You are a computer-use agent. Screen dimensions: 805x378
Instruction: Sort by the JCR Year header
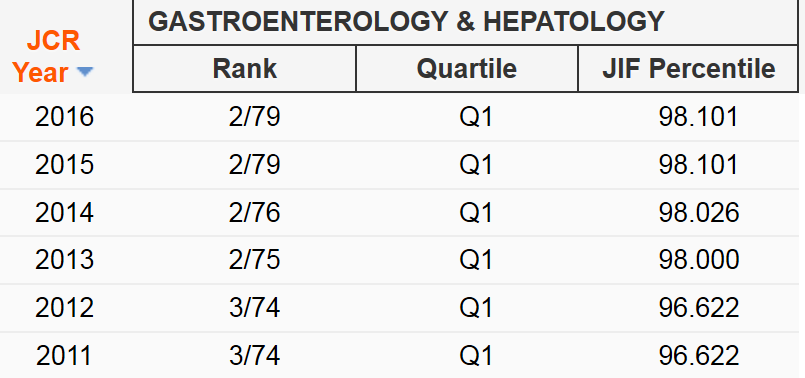[47, 56]
